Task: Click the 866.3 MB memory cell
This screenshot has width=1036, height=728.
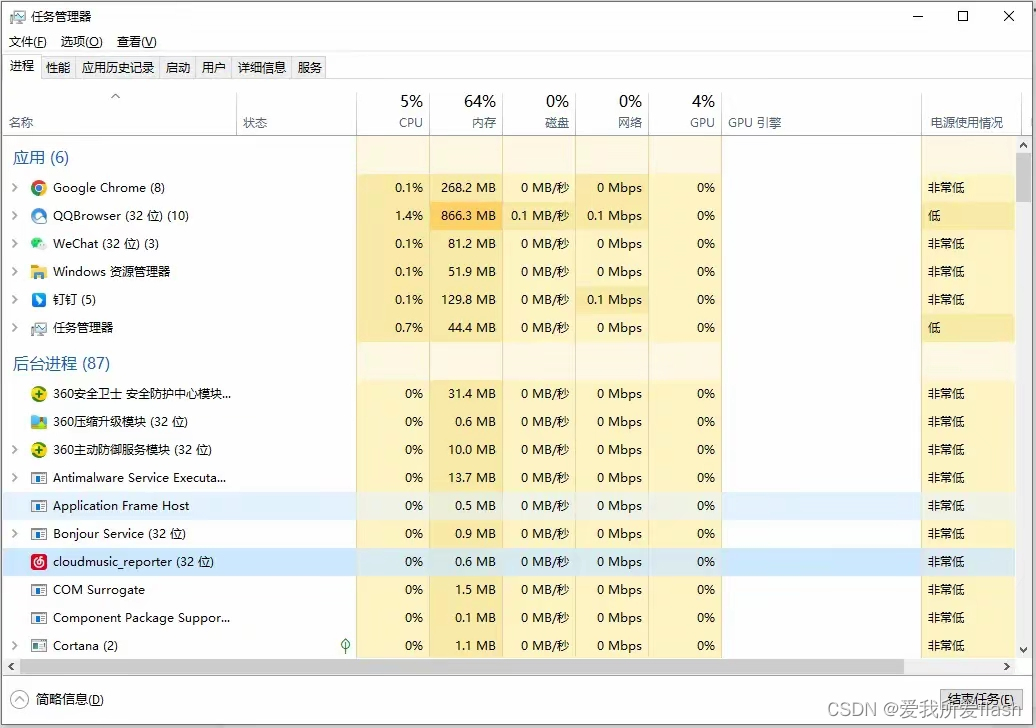Action: click(x=466, y=216)
